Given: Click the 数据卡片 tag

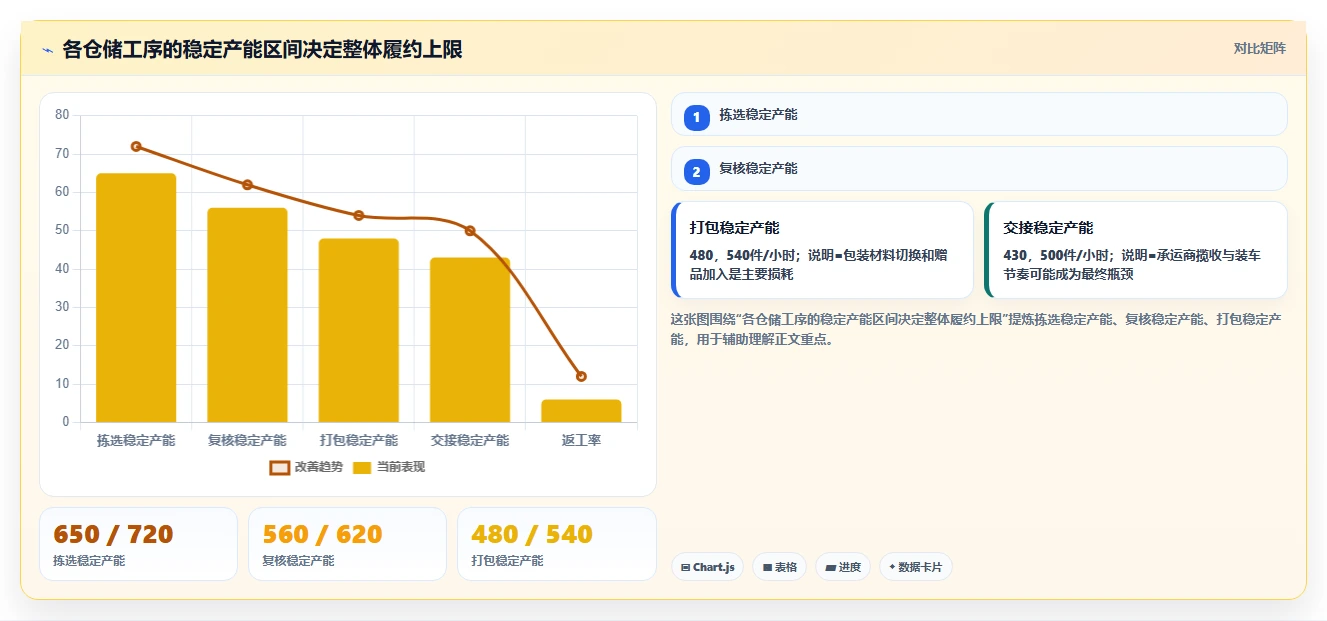Looking at the screenshot, I should tap(915, 567).
